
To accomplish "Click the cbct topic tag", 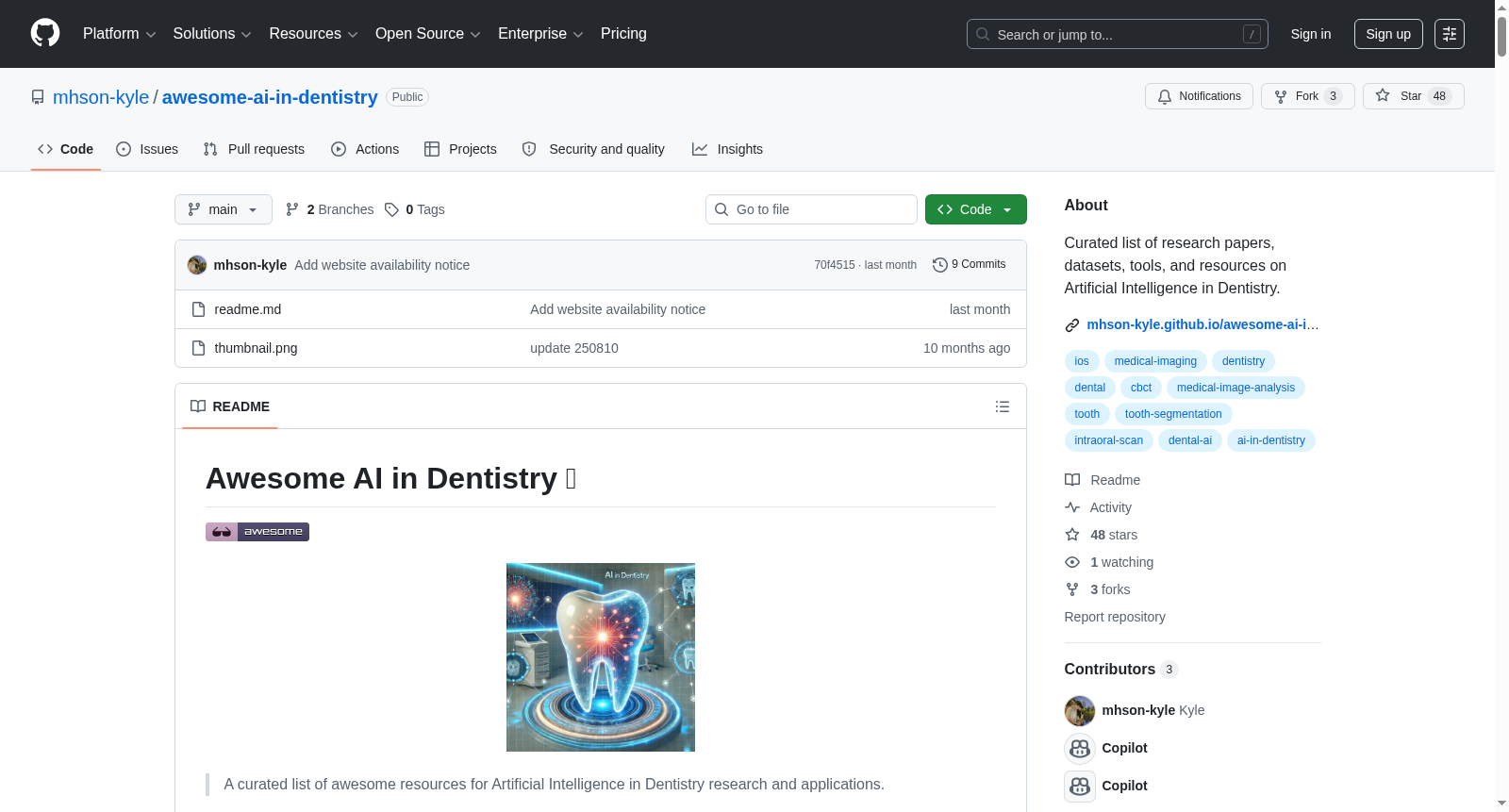I will tap(1141, 388).
